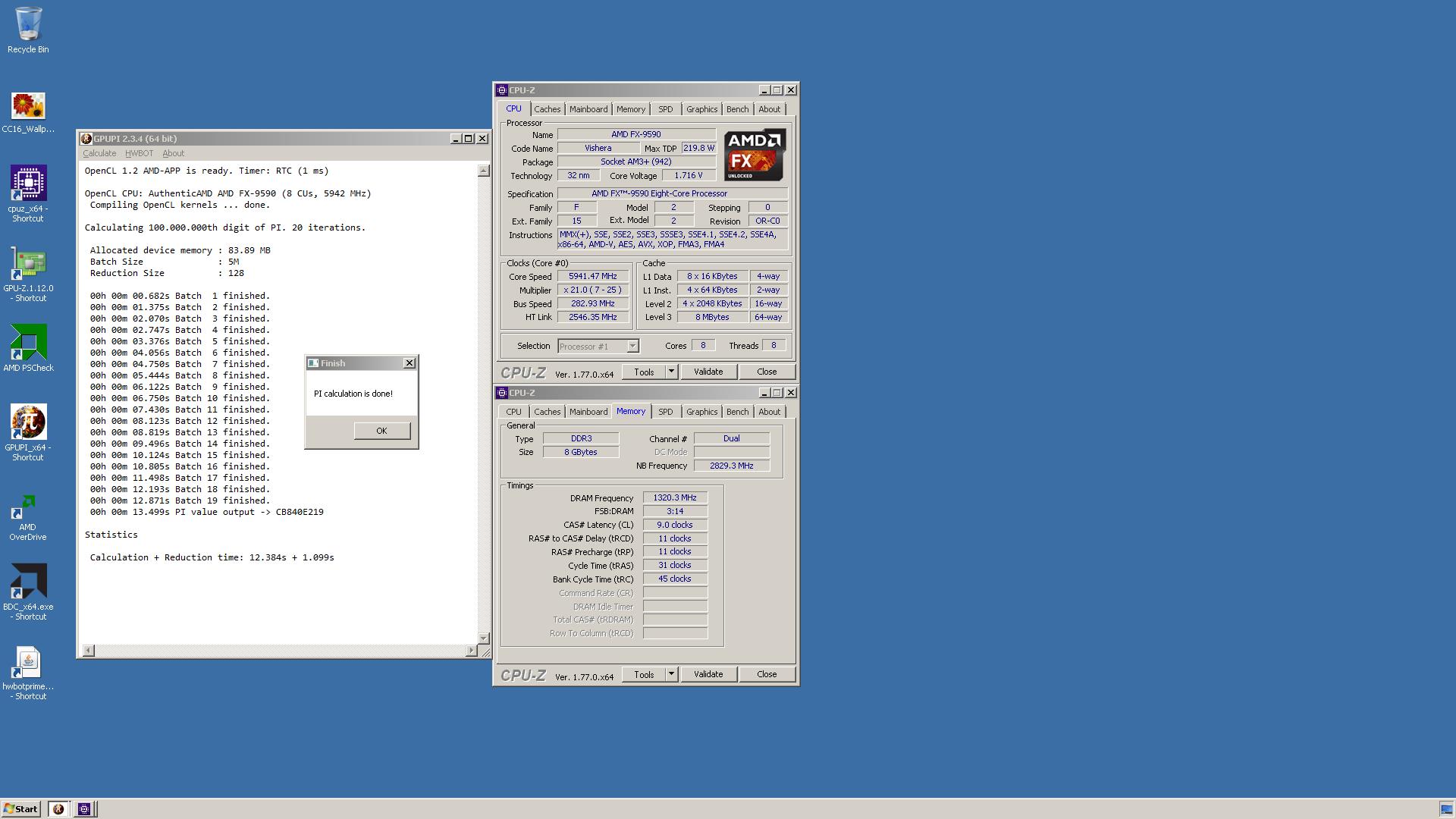Click Tools button in lower CPU-Z
Image resolution: width=1456 pixels, height=819 pixels.
(x=644, y=674)
